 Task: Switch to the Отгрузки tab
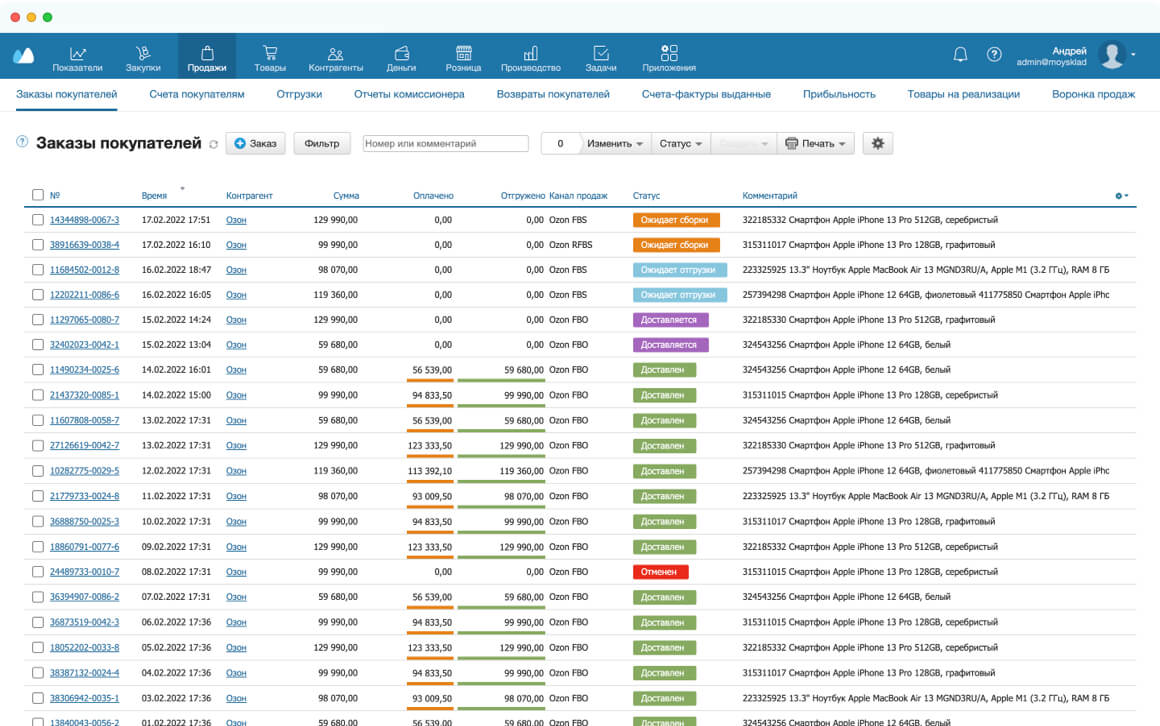click(x=299, y=94)
